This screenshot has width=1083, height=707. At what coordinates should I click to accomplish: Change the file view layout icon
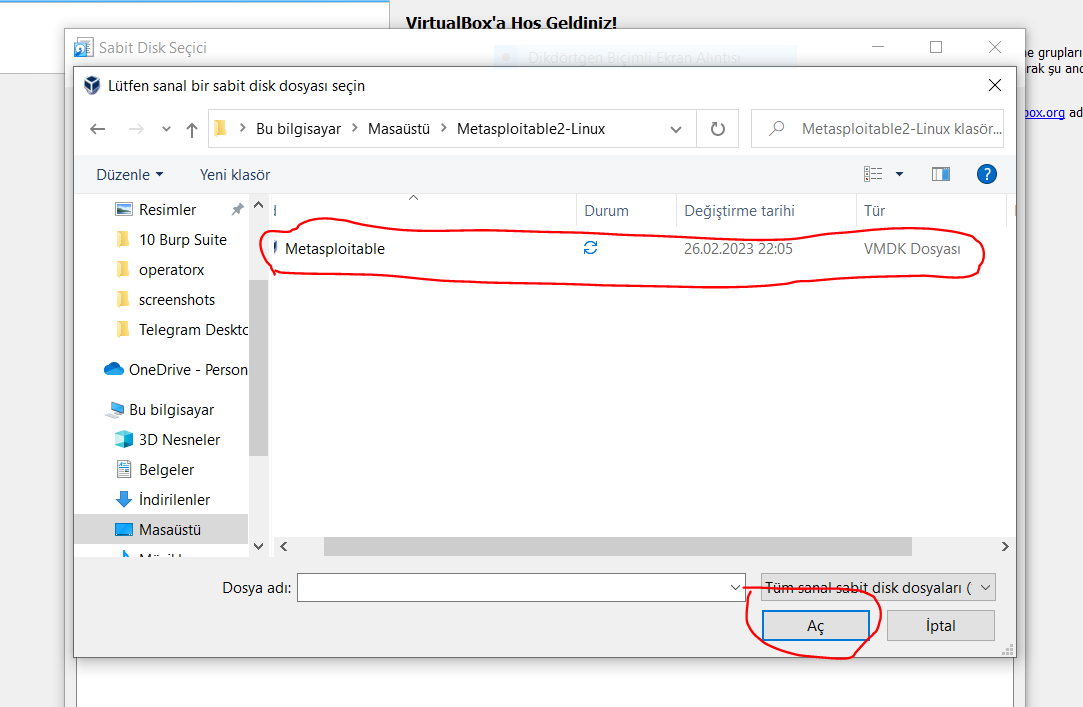coord(873,174)
